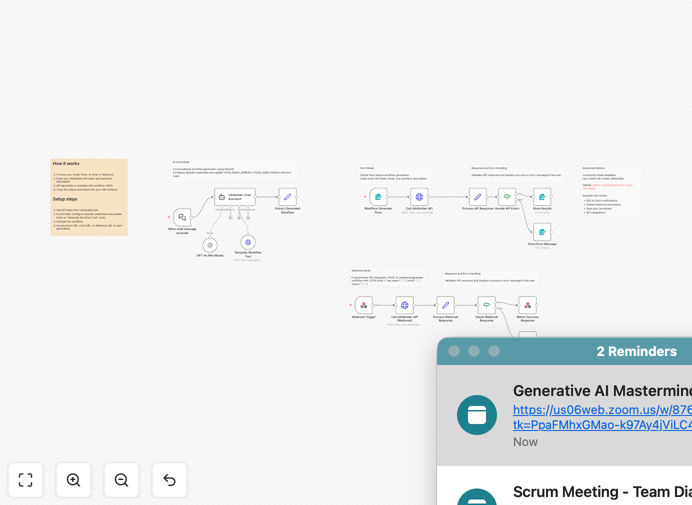Click the reset zoom arrow button
The height and width of the screenshot is (505, 692).
[x=169, y=480]
